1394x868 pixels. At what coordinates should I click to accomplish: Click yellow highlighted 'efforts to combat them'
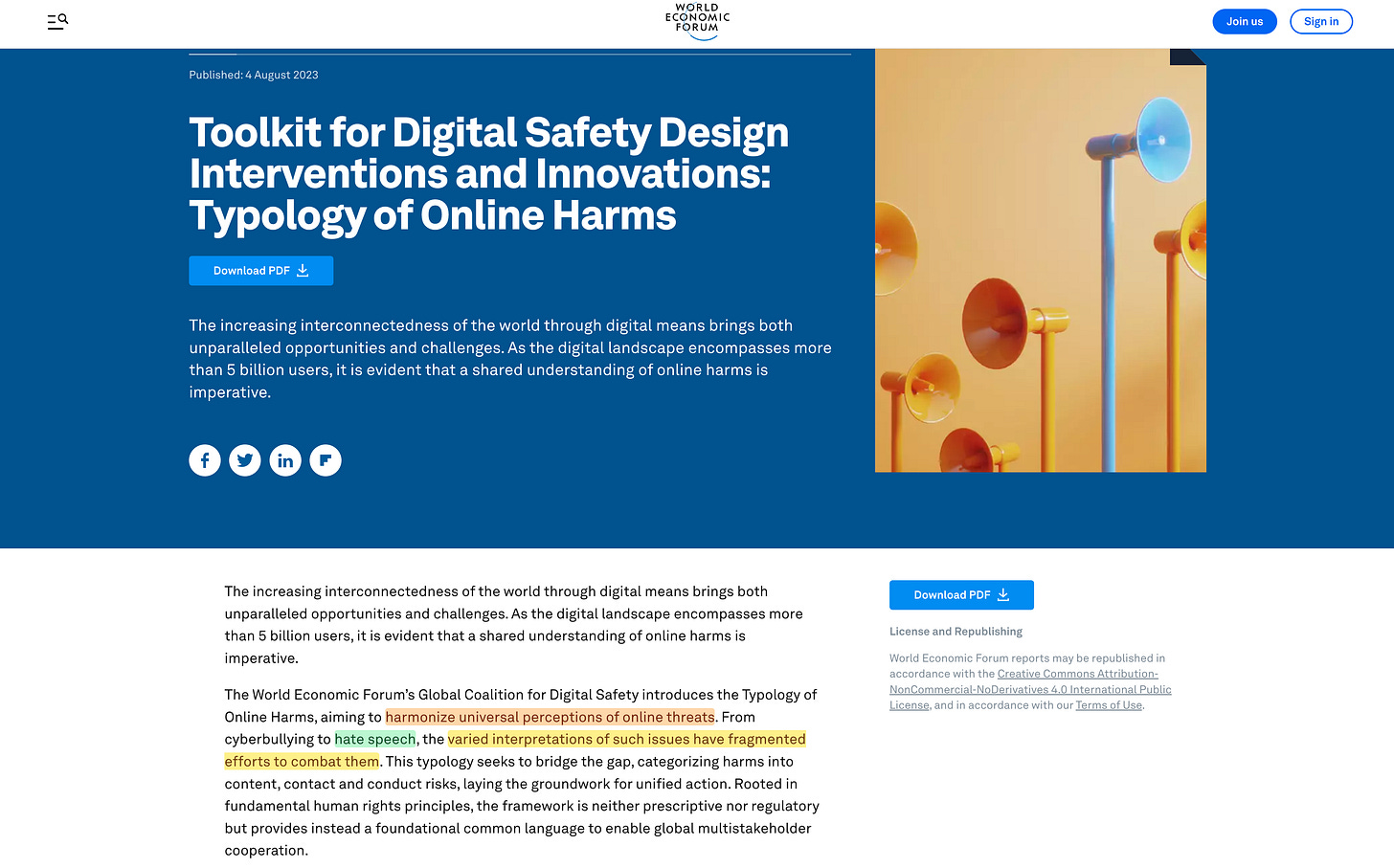point(302,762)
